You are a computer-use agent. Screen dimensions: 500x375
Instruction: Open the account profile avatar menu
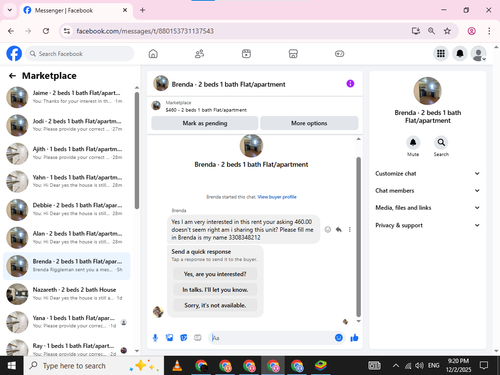[478, 54]
